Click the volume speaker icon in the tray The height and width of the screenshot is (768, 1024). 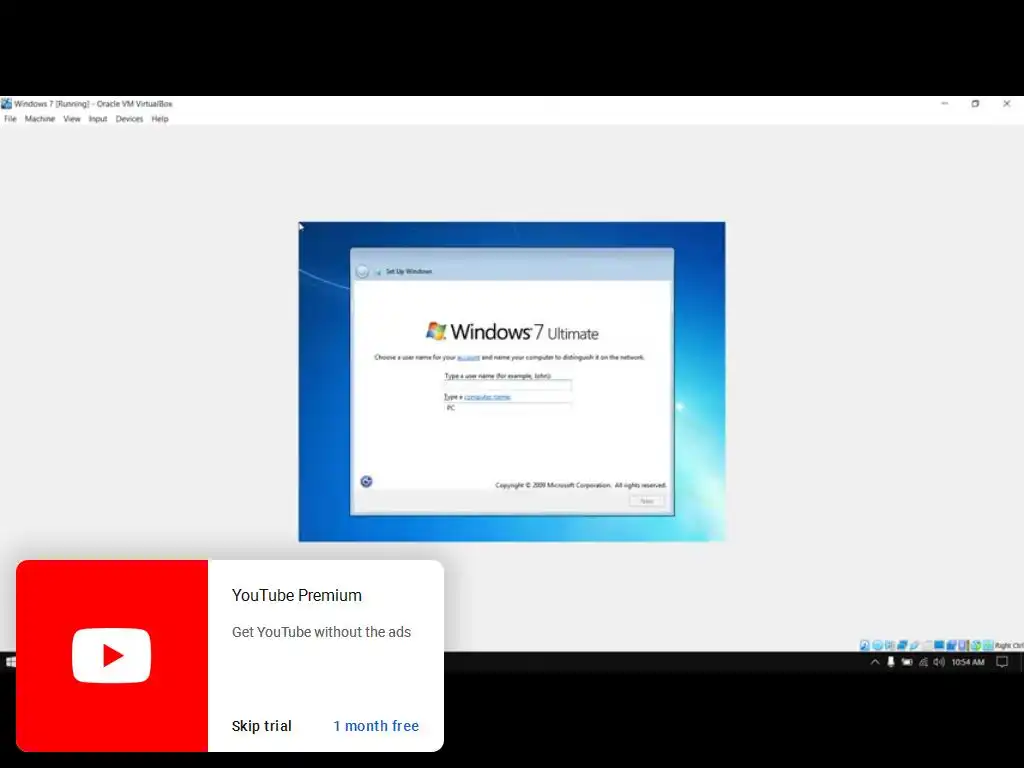click(939, 662)
